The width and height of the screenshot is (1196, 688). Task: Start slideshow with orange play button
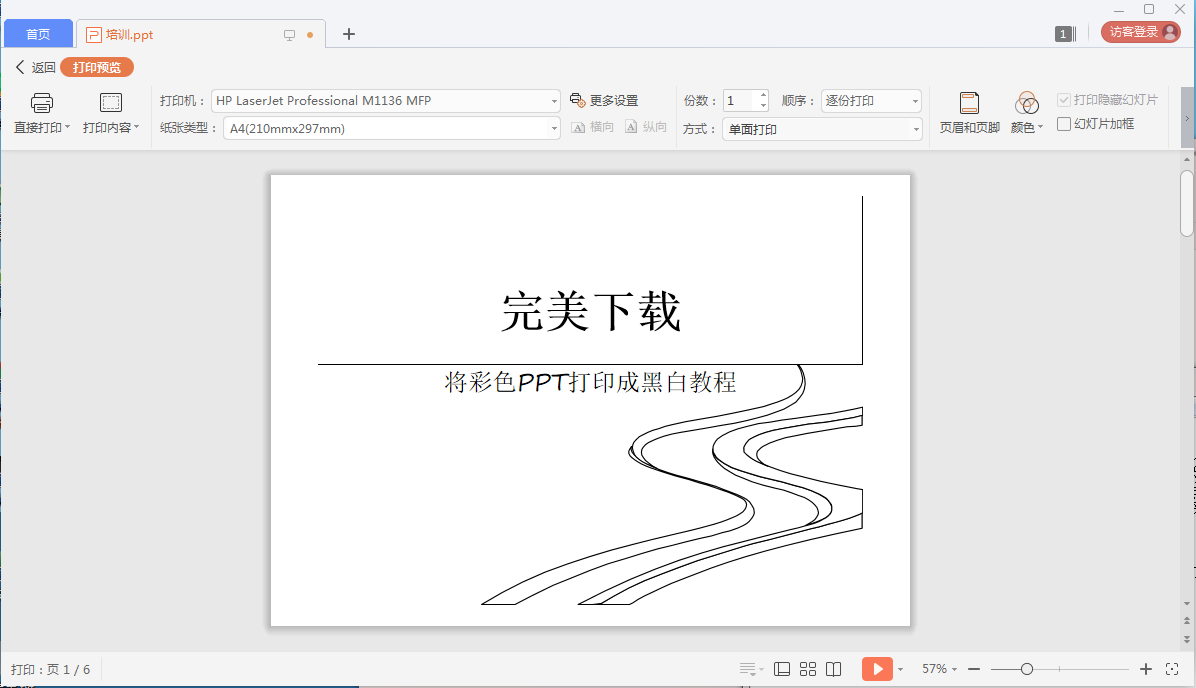[876, 669]
